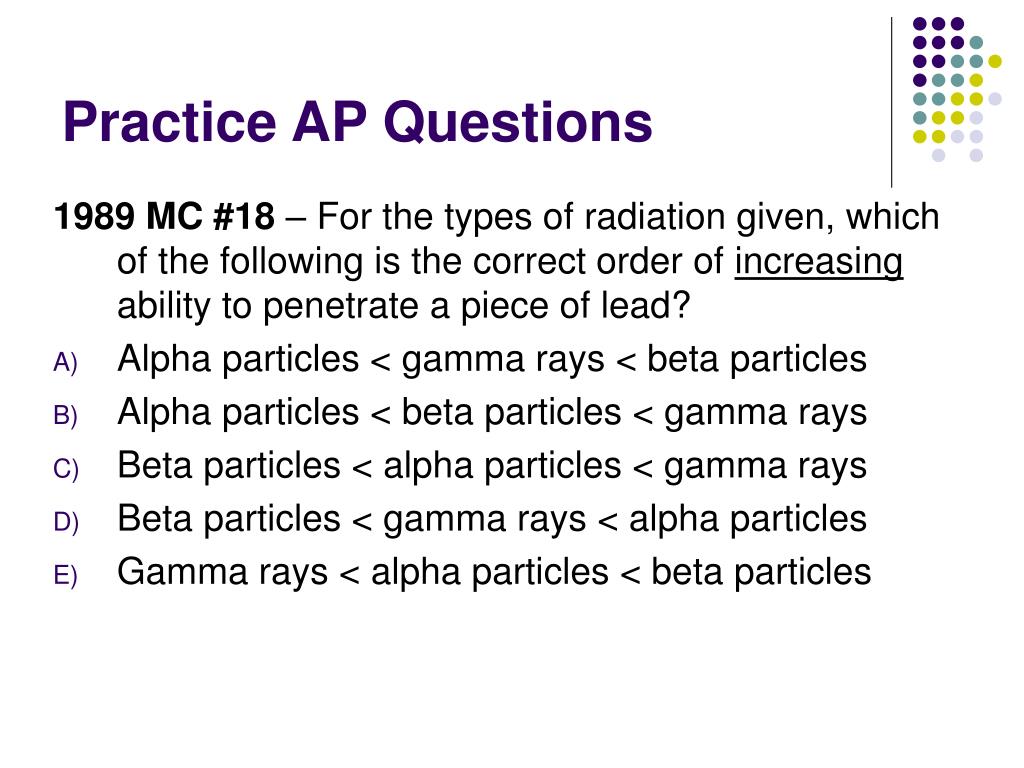Click the underlined word 'increasing'

pos(818,263)
